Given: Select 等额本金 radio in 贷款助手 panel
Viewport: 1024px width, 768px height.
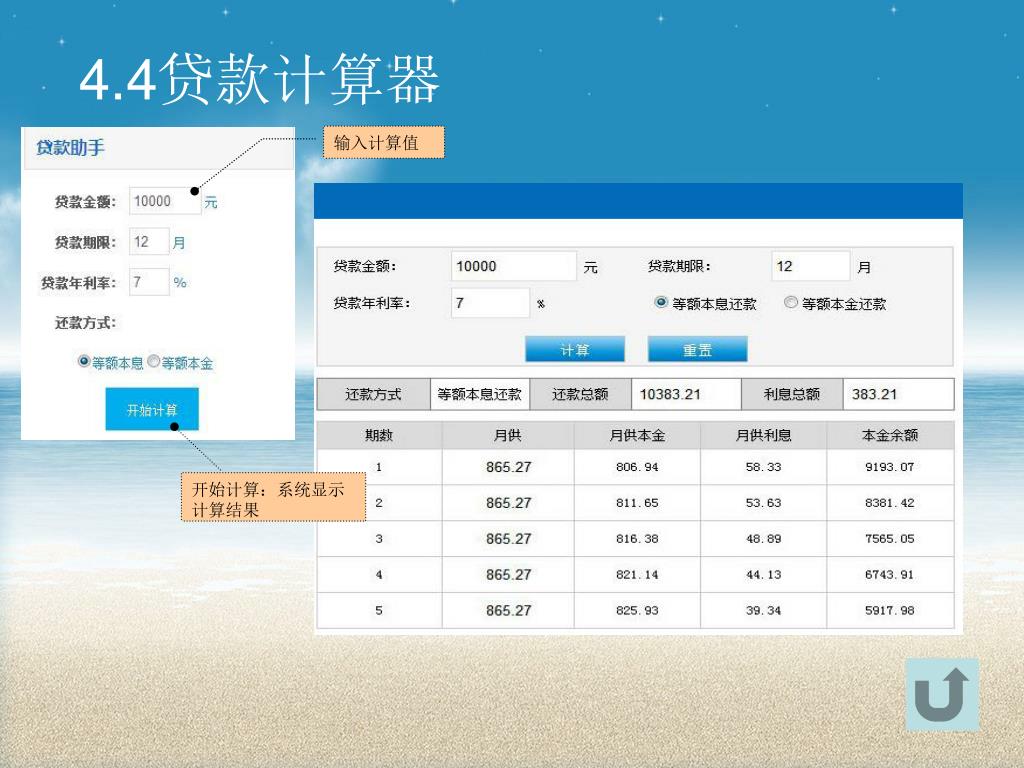Looking at the screenshot, I should pos(153,360).
